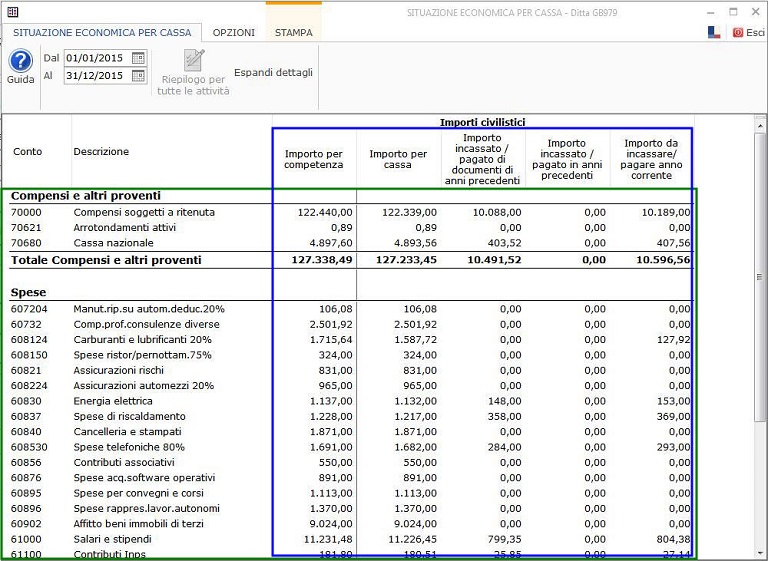Click value 10.189,00 da incassare
Image resolution: width=768 pixels, height=561 pixels.
click(666, 212)
